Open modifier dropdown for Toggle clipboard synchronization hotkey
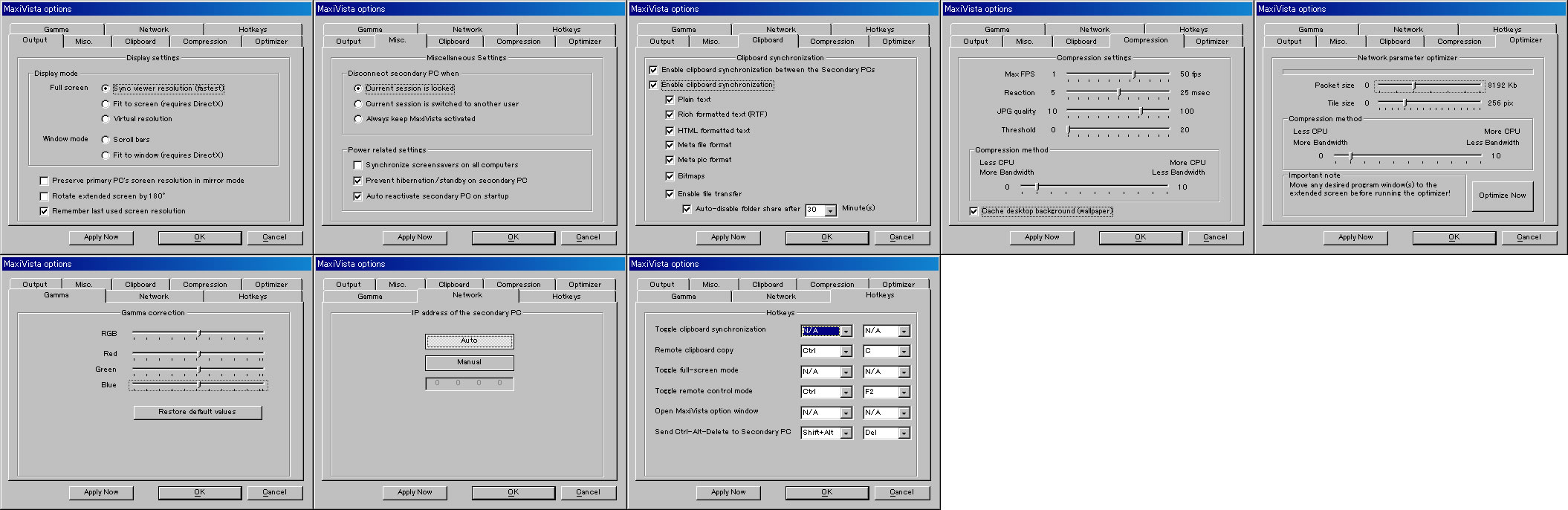Viewport: 1568px width, 510px height. (x=846, y=332)
